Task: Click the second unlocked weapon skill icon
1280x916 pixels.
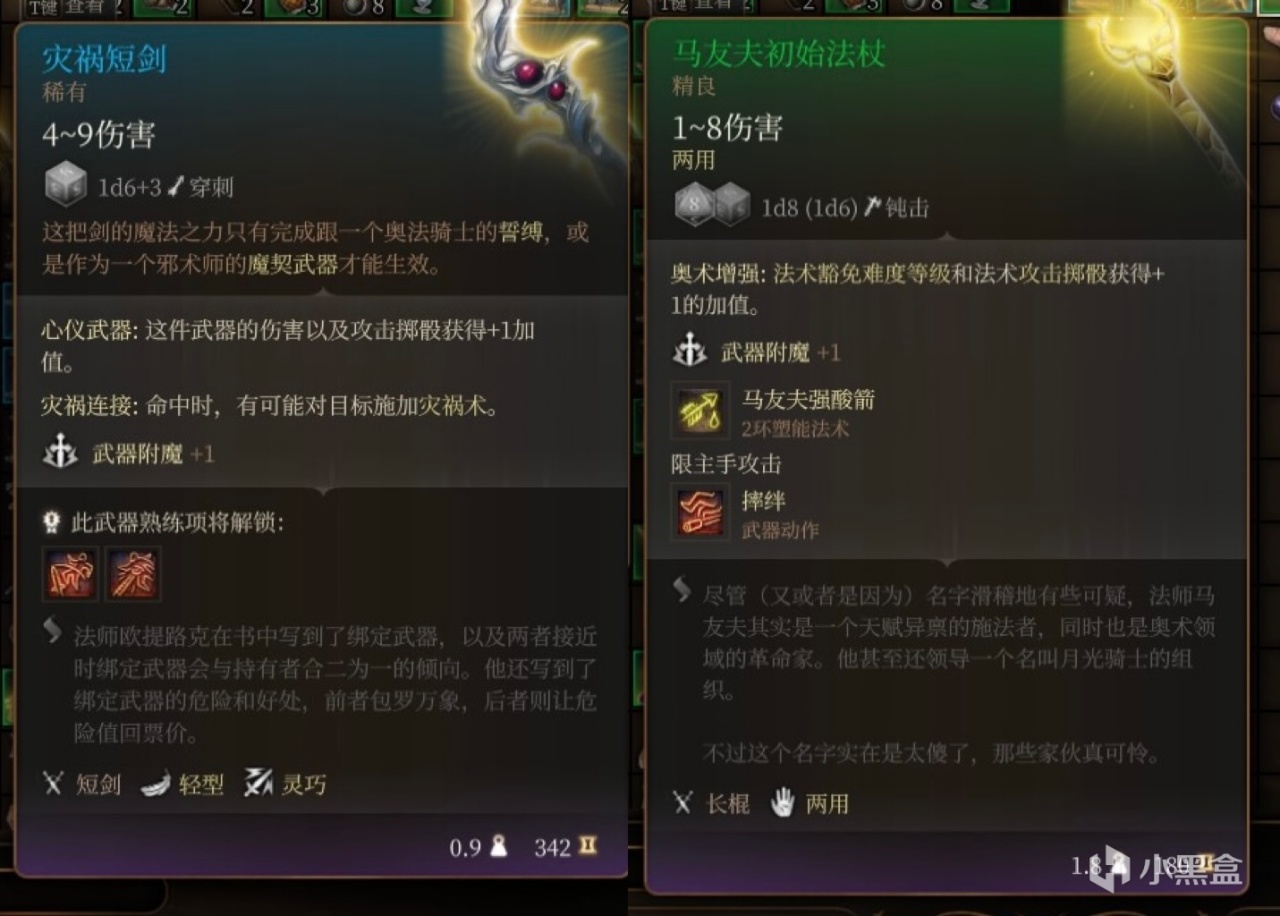Action: click(x=133, y=573)
